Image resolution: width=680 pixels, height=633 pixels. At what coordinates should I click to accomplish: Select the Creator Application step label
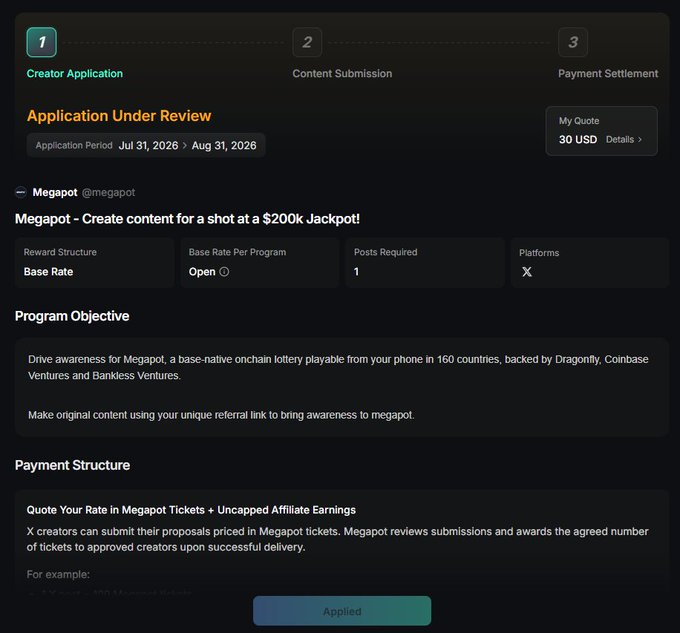[x=75, y=74]
